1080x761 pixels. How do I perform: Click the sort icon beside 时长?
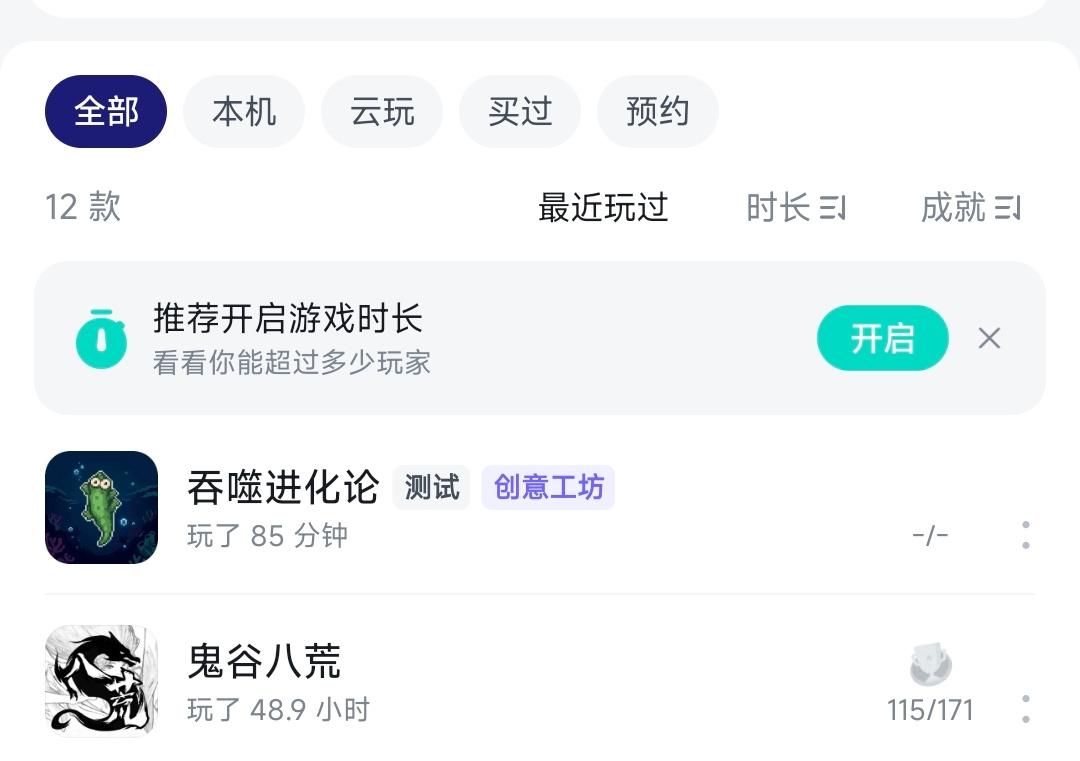pos(833,208)
